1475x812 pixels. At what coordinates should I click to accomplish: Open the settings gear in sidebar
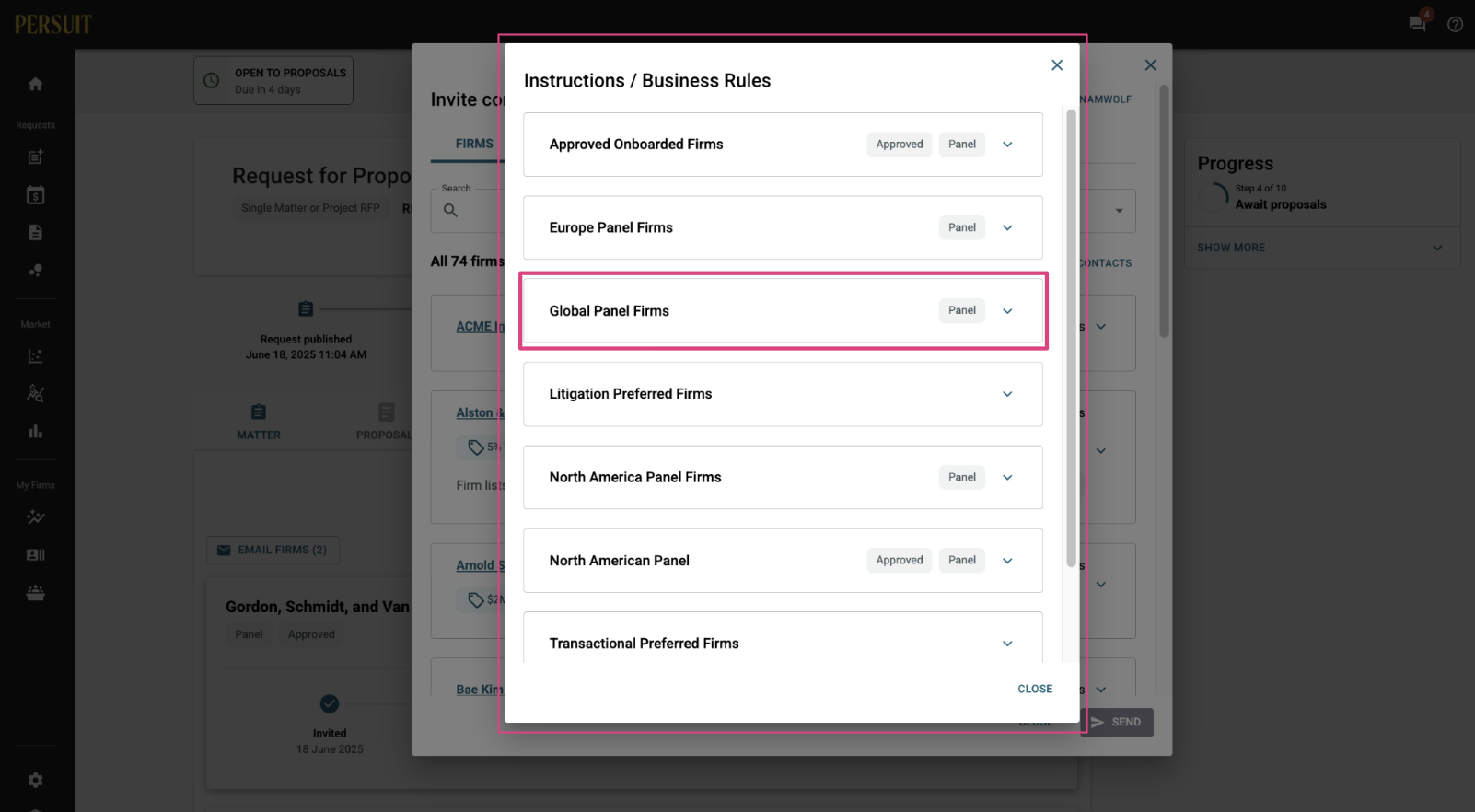[x=35, y=781]
